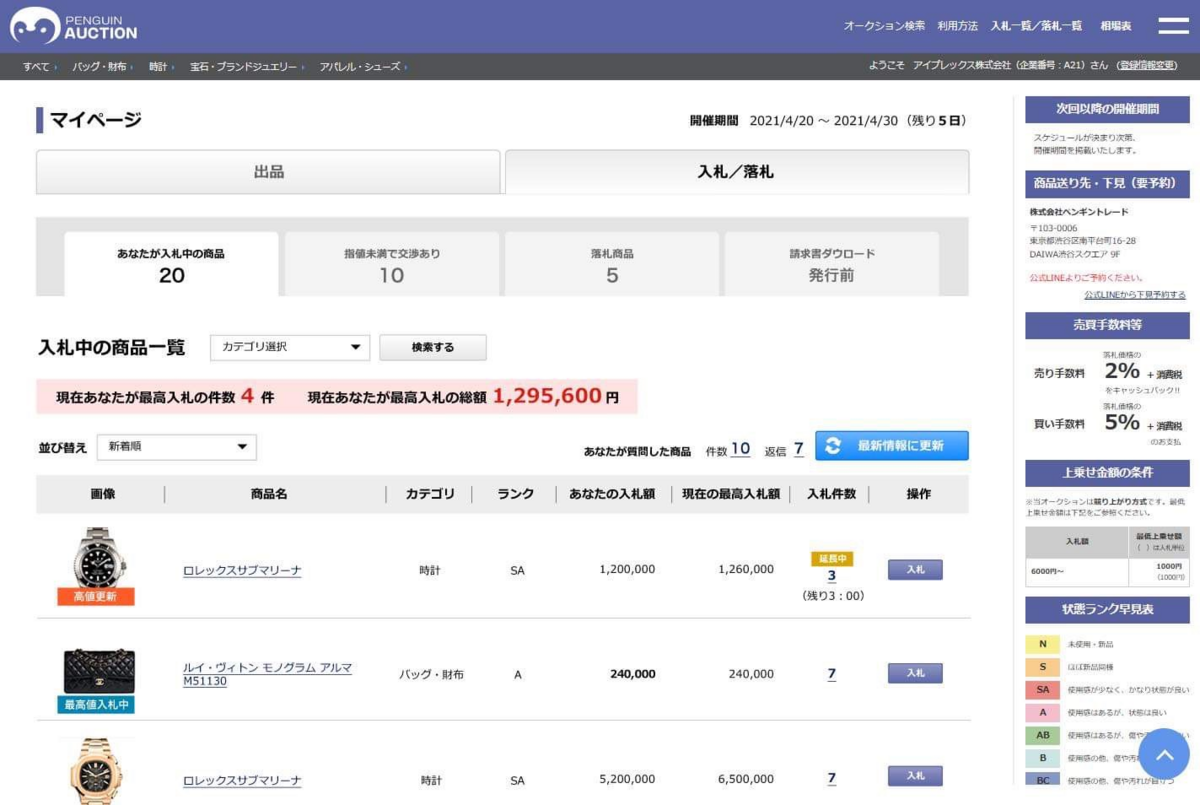Click the 次回以降の開催期間 sidebar heading
This screenshot has height=805, width=1200.
tap(1107, 108)
